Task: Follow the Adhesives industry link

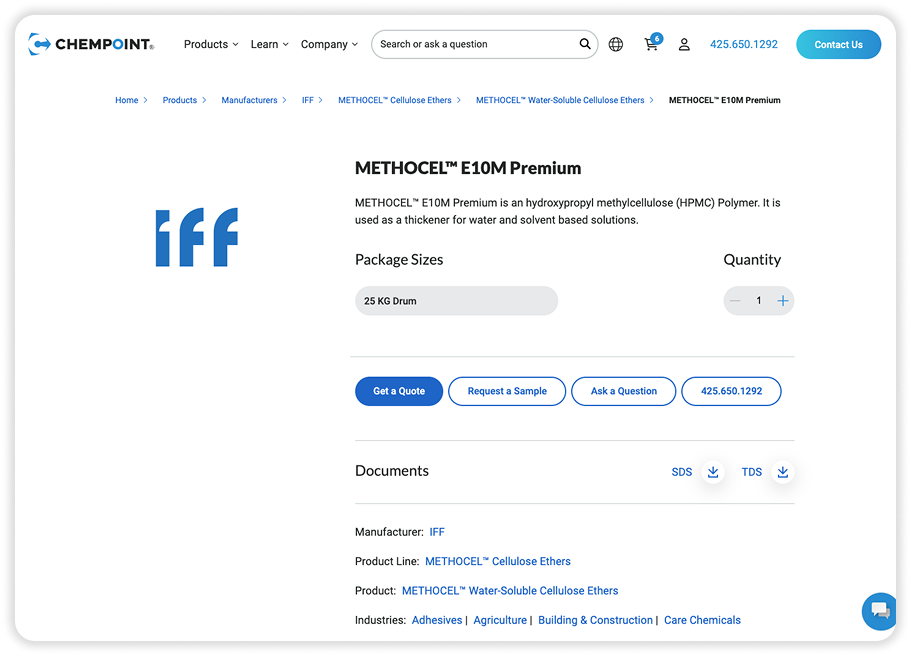Action: pyautogui.click(x=437, y=620)
